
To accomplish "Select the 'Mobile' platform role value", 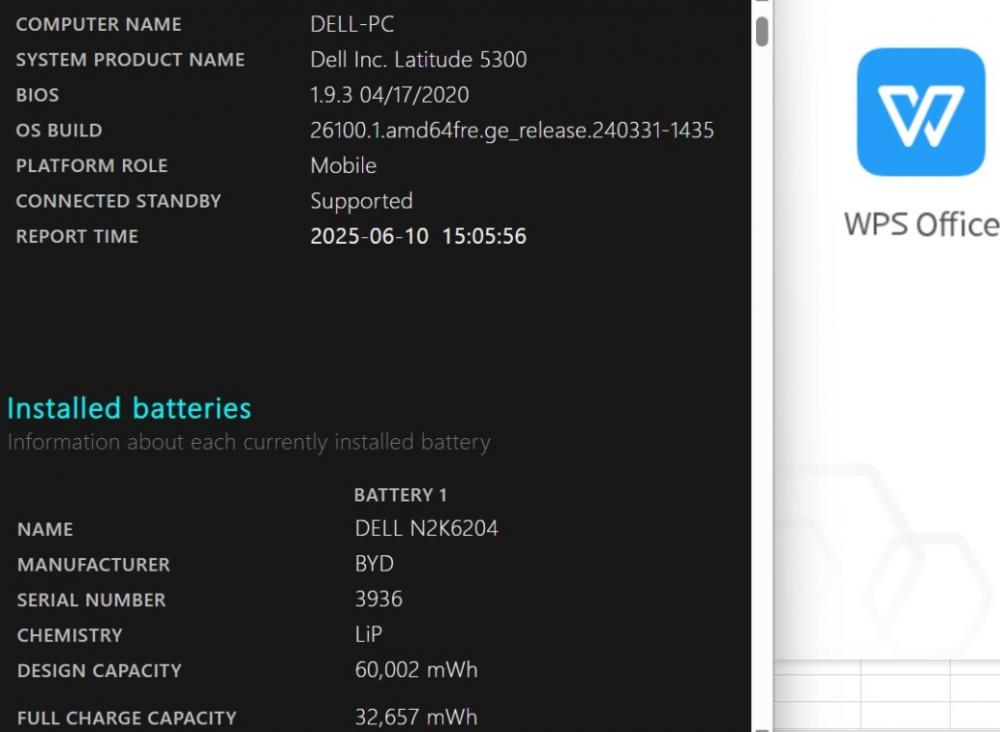I will (343, 166).
